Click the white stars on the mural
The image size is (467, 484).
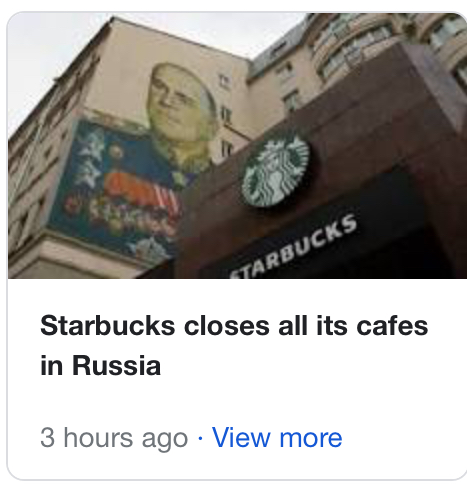[x=90, y=157]
